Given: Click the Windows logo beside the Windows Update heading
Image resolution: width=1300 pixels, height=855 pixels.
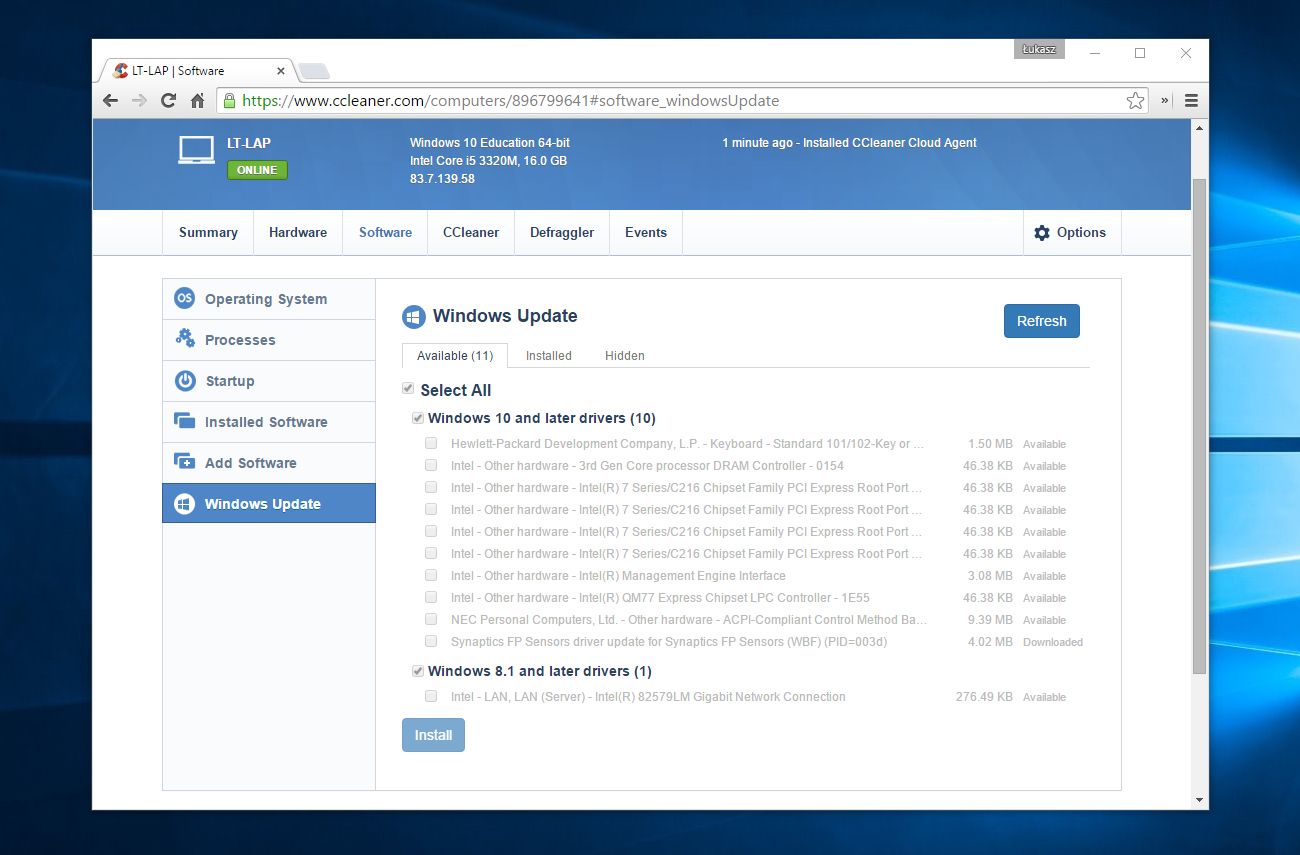Looking at the screenshot, I should tap(414, 317).
